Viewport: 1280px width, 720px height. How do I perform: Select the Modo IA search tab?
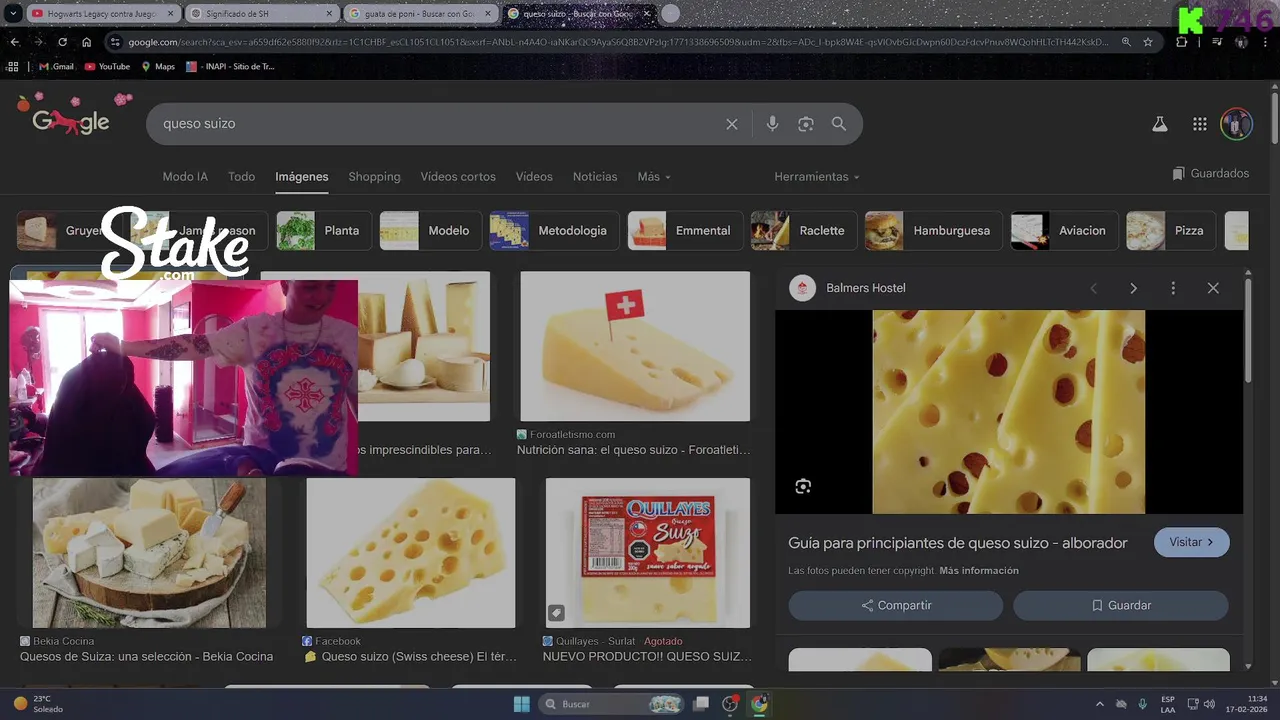[x=185, y=177]
